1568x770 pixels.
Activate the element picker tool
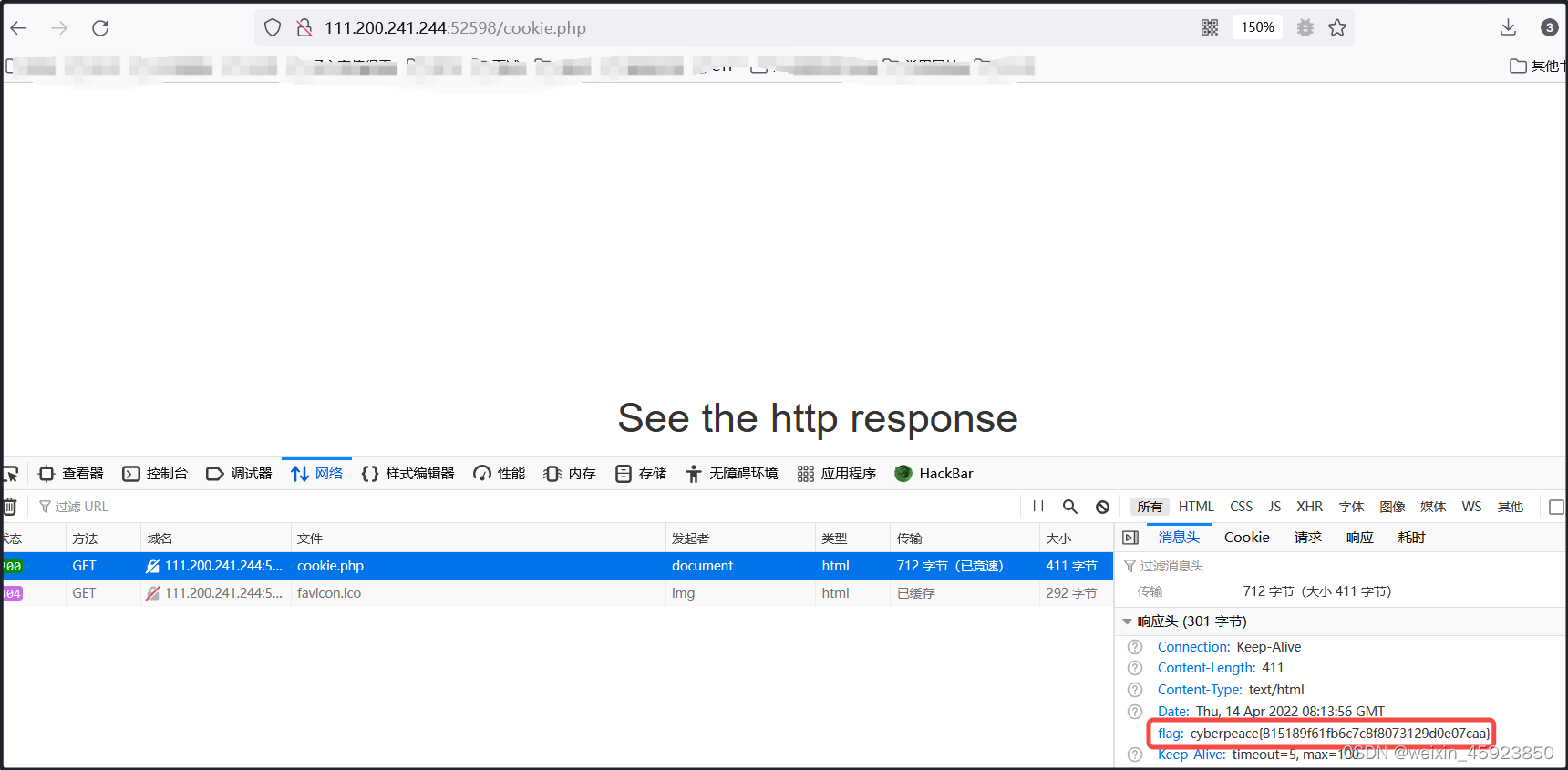[11, 474]
